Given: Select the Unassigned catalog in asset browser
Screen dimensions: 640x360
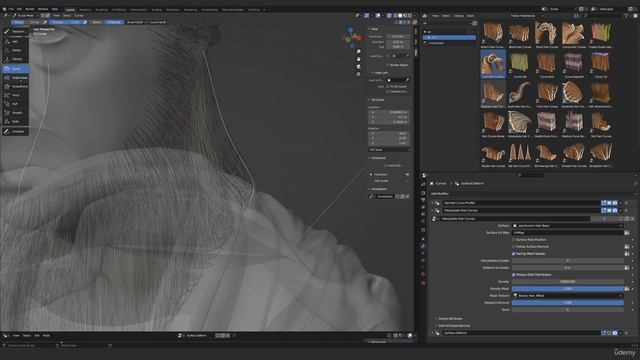Looking at the screenshot, I should pos(436,43).
